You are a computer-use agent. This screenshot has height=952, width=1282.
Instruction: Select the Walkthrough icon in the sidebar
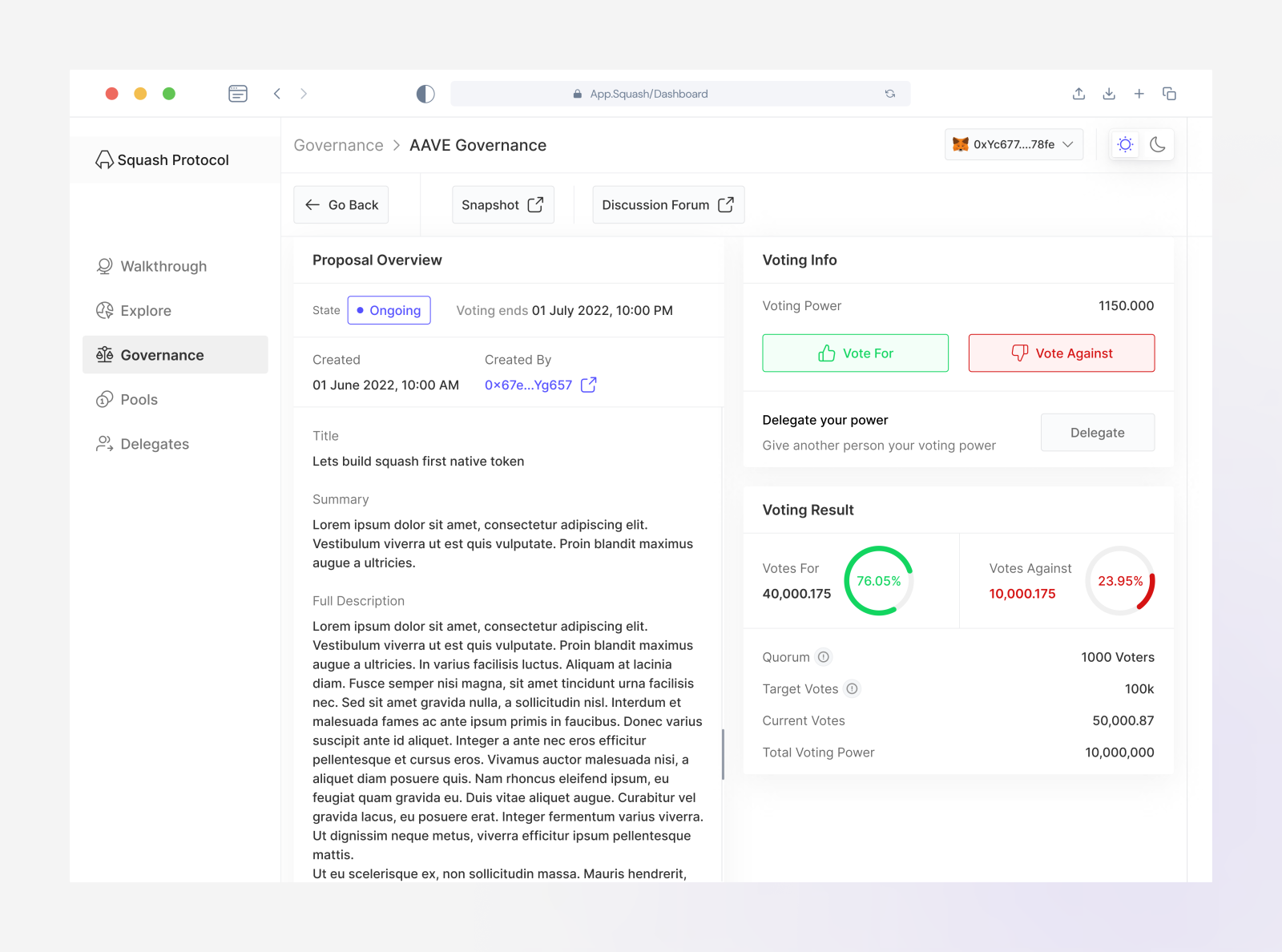click(104, 266)
